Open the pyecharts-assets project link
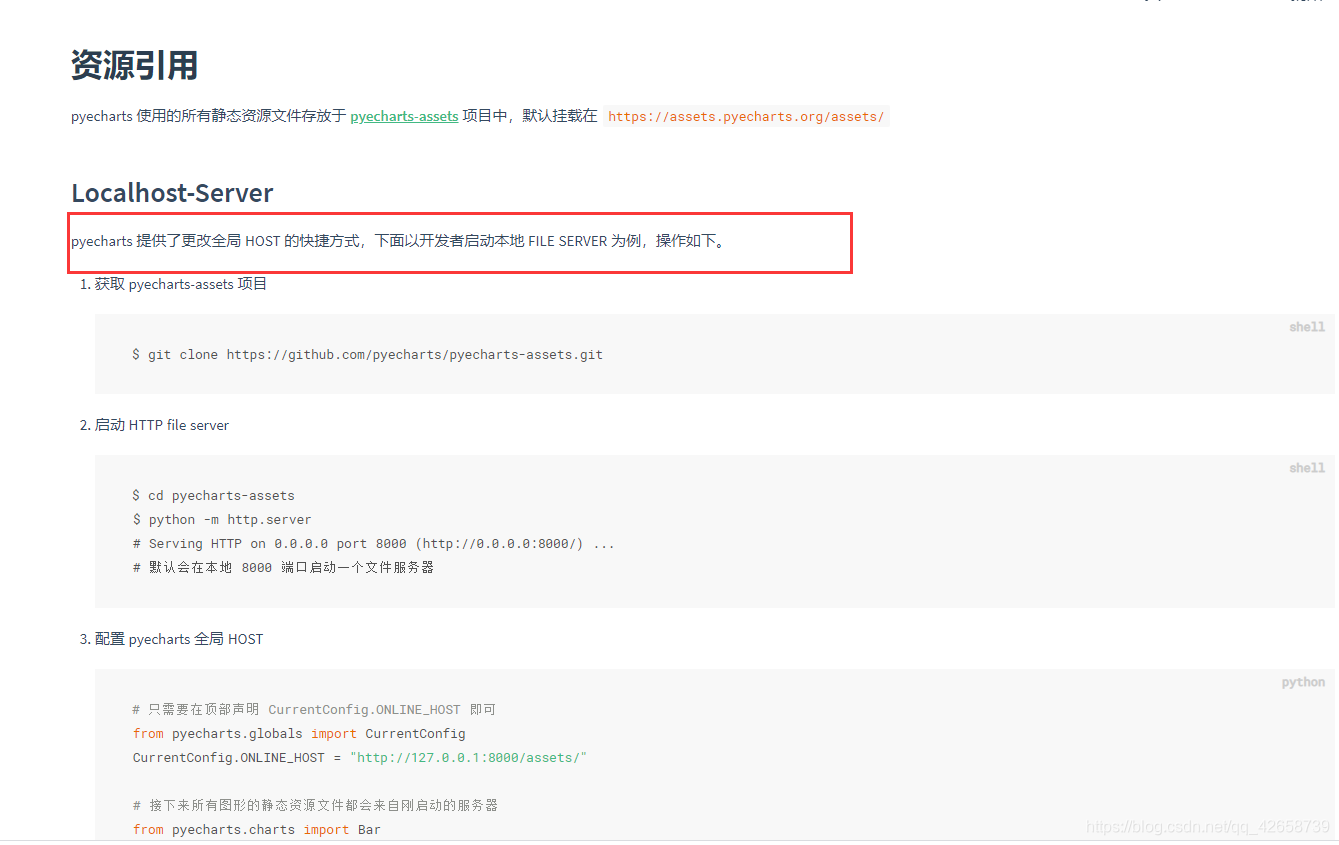The height and width of the screenshot is (845, 1339). pyautogui.click(x=404, y=116)
